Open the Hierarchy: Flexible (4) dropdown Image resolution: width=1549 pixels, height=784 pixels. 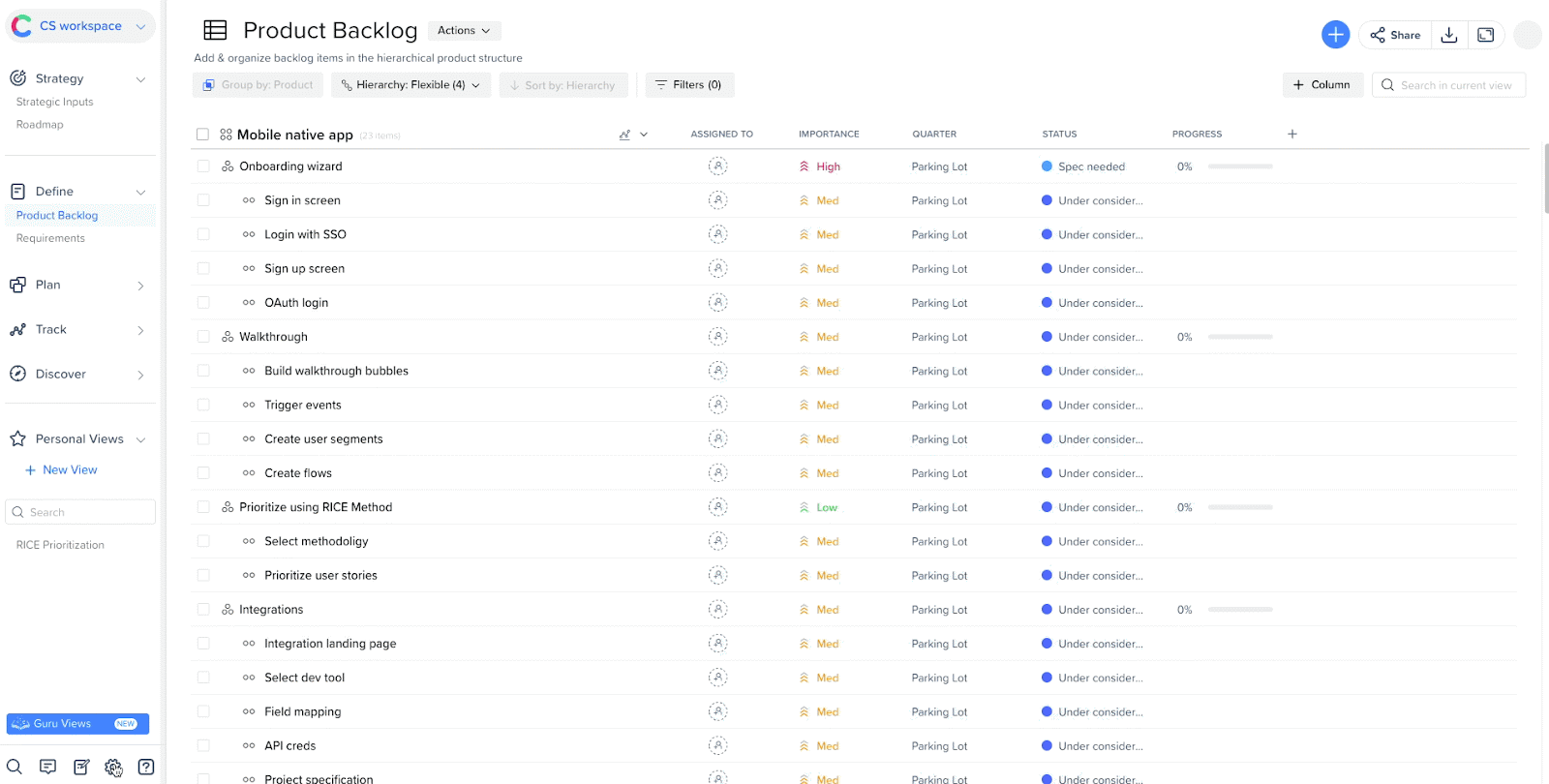(410, 85)
